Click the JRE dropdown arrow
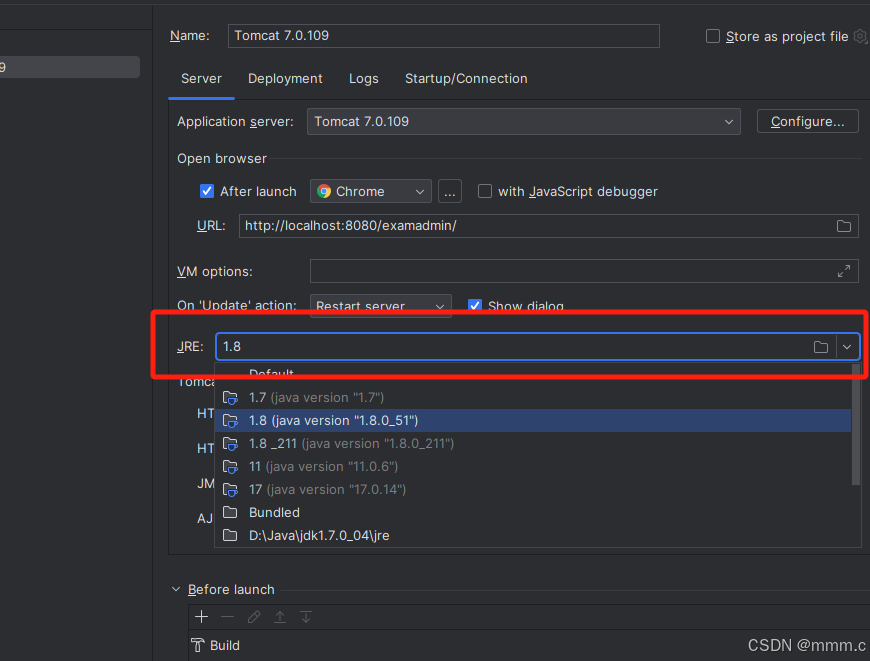This screenshot has width=870, height=661. coord(847,347)
